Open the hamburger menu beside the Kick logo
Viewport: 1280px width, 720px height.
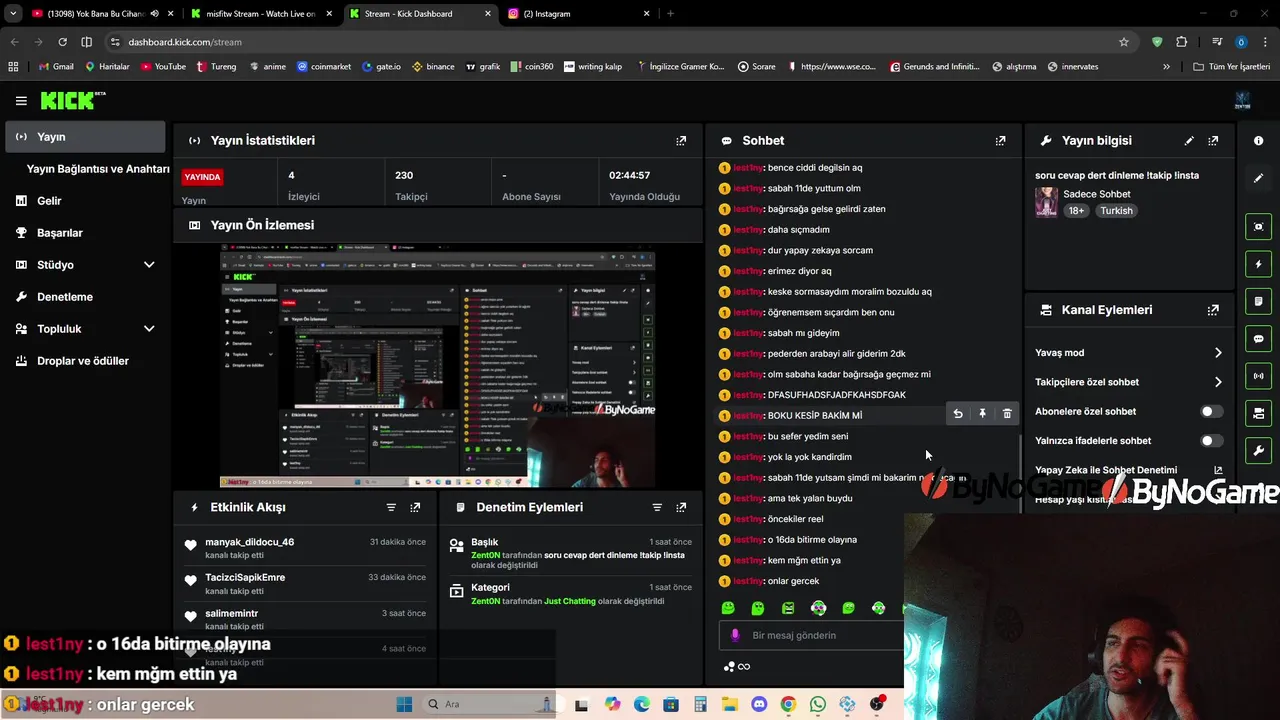click(21, 101)
